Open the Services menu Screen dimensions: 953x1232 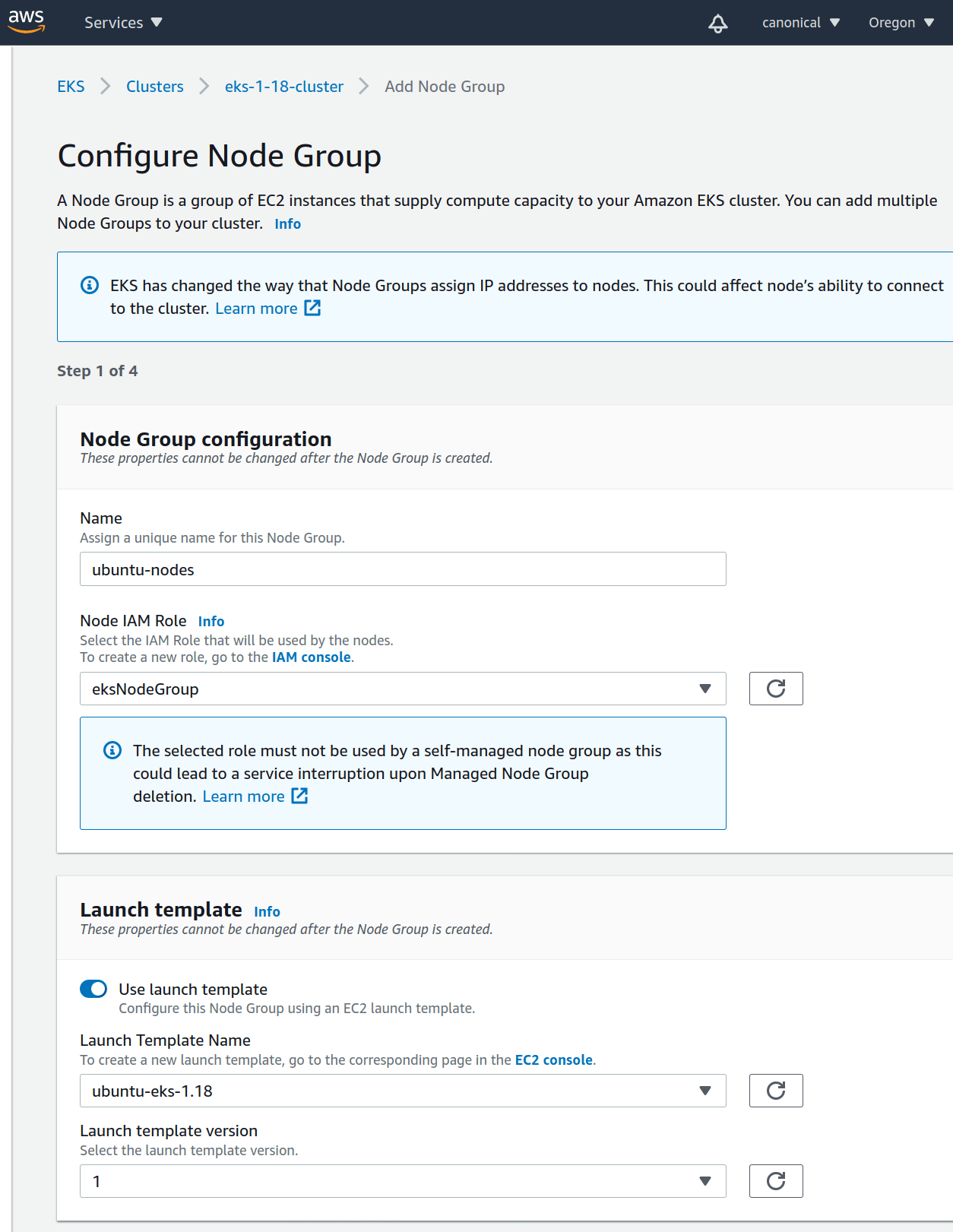click(x=123, y=23)
